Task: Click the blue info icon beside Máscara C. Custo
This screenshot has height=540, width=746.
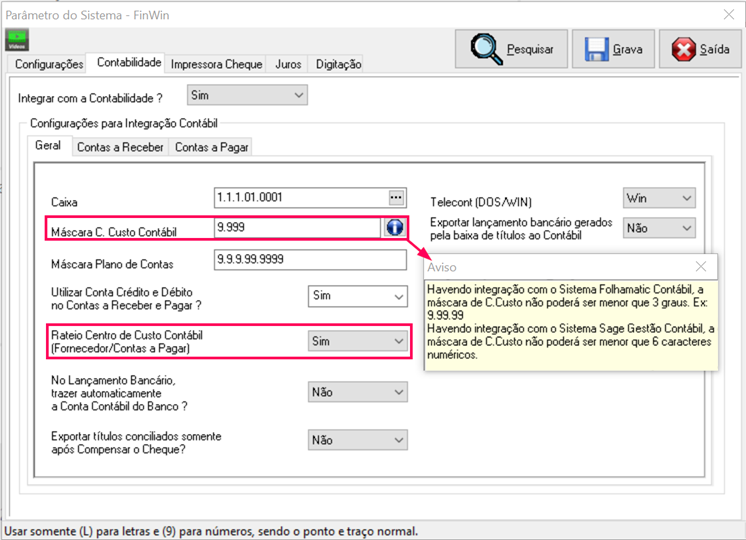Action: [395, 228]
